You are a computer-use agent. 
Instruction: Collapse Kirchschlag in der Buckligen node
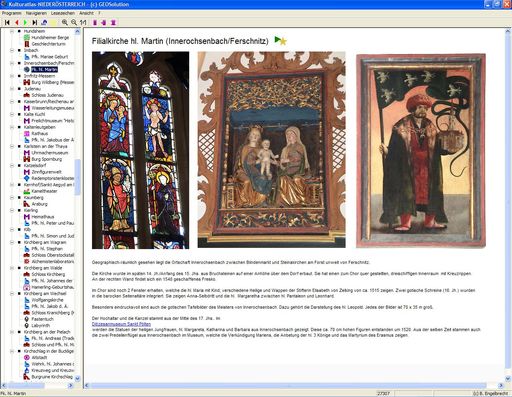tap(12, 351)
